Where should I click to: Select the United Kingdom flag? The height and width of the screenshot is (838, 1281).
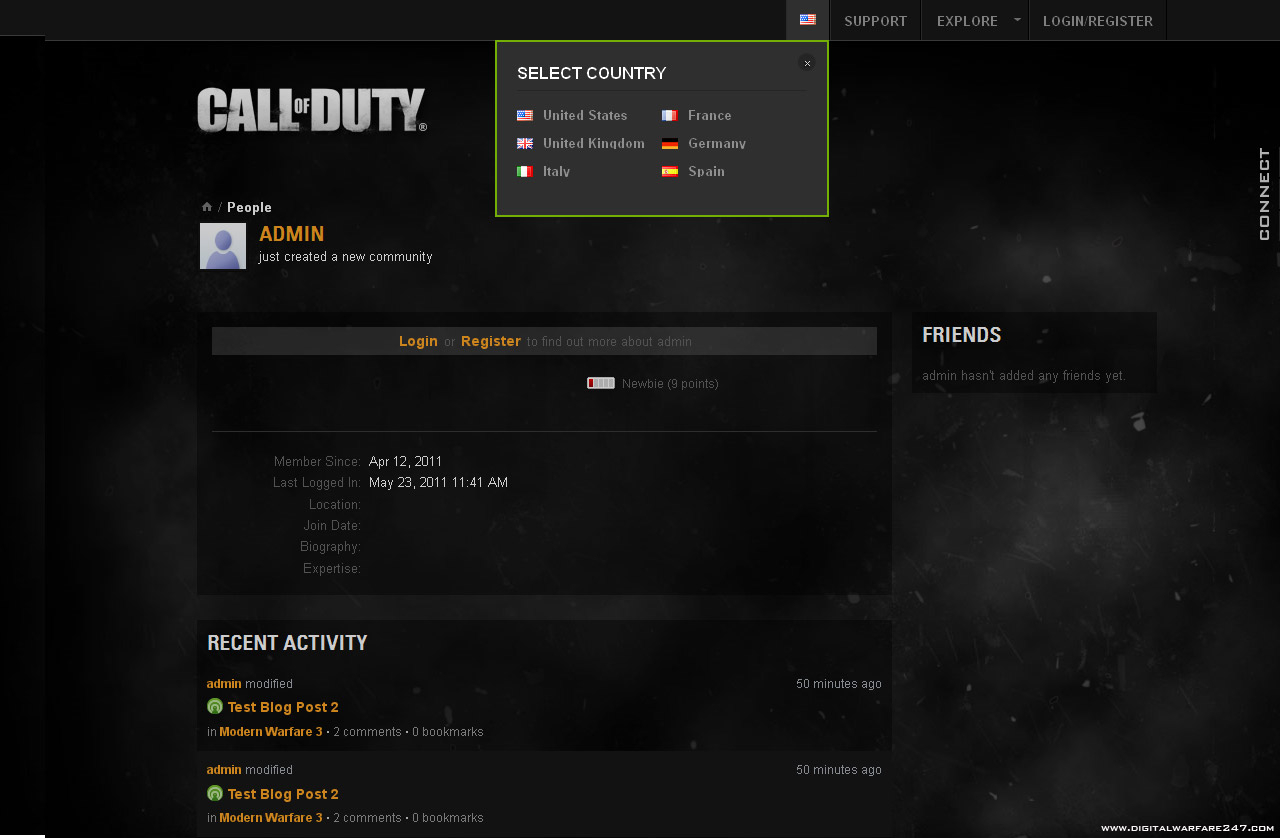click(525, 143)
